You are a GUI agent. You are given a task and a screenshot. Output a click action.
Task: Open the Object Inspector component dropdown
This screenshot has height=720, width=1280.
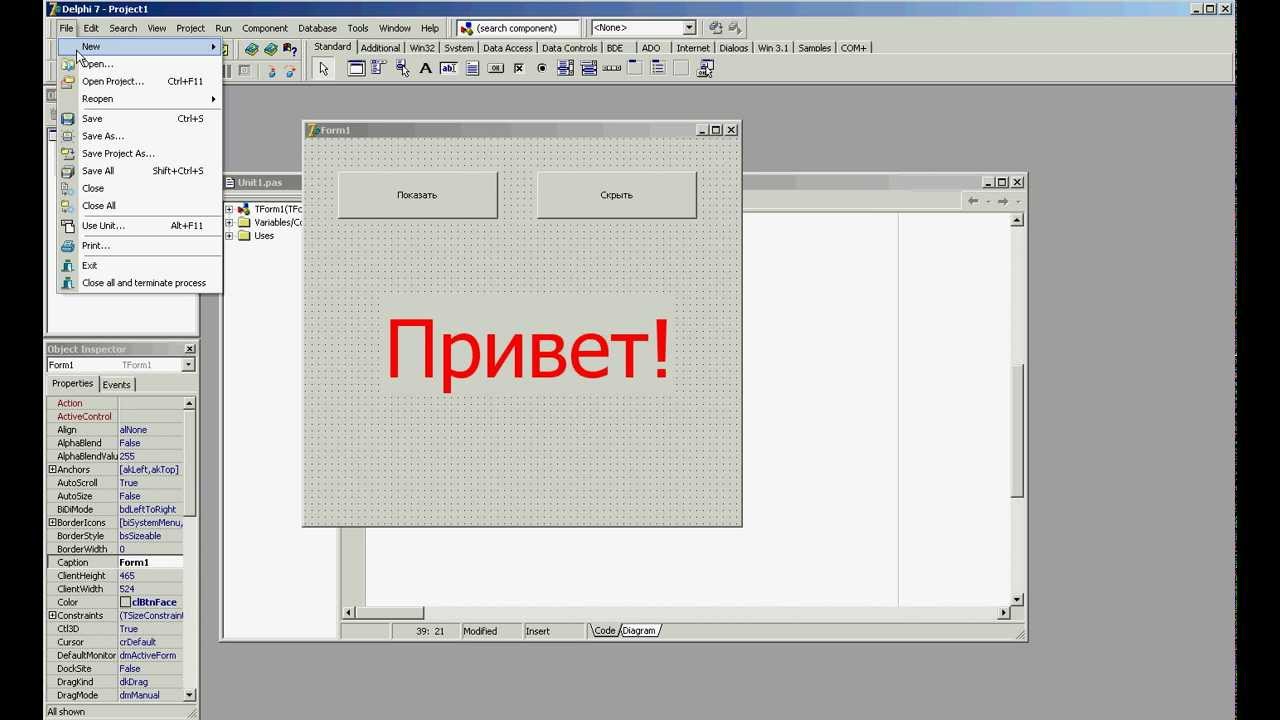(x=188, y=365)
